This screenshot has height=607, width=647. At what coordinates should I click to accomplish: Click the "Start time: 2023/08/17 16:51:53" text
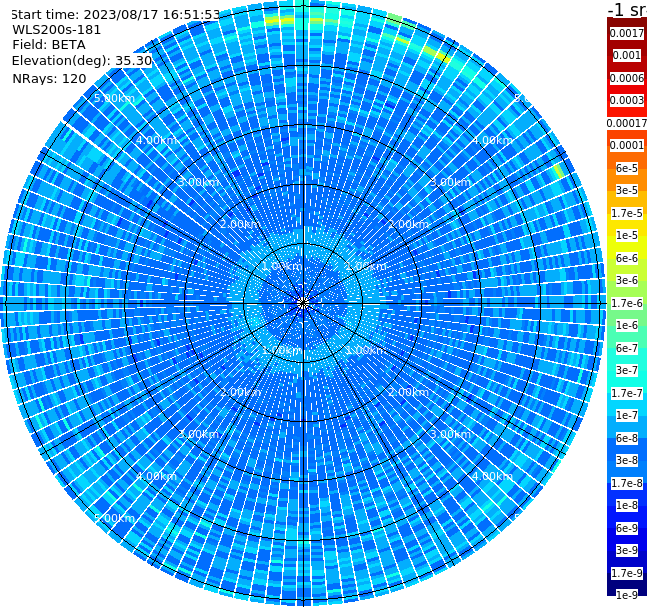[115, 15]
